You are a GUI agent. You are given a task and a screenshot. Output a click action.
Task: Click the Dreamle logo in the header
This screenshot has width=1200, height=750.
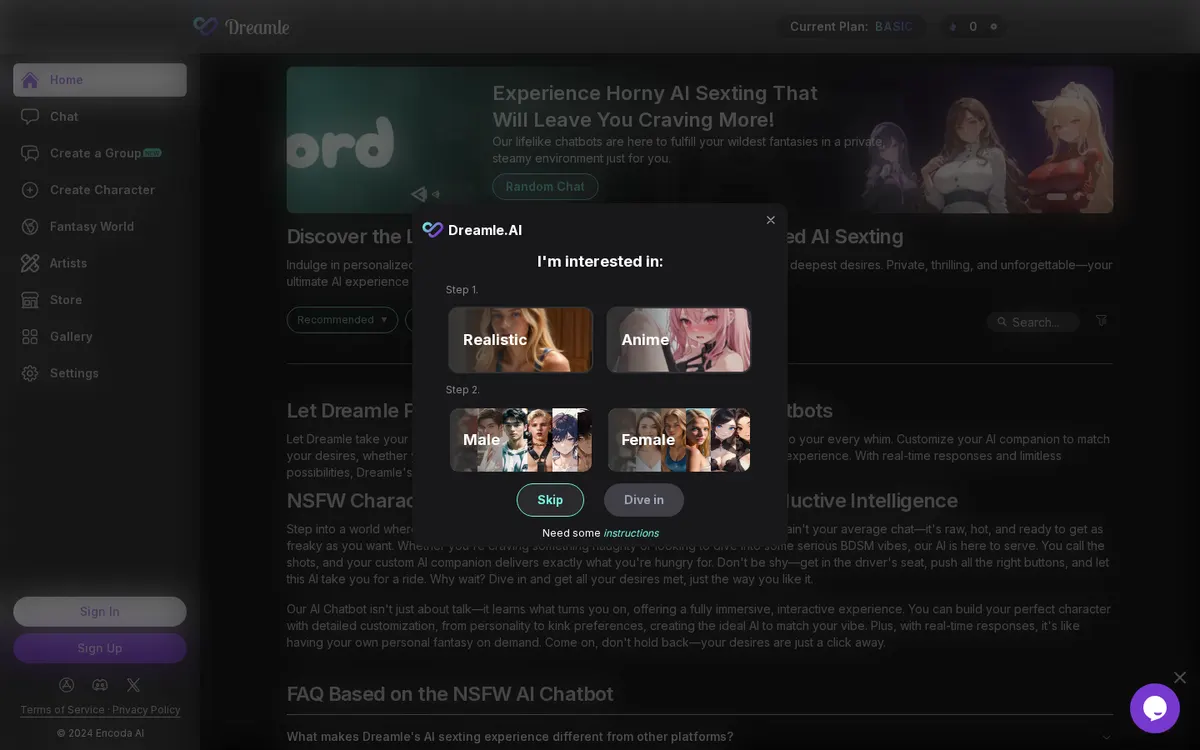pos(241,26)
